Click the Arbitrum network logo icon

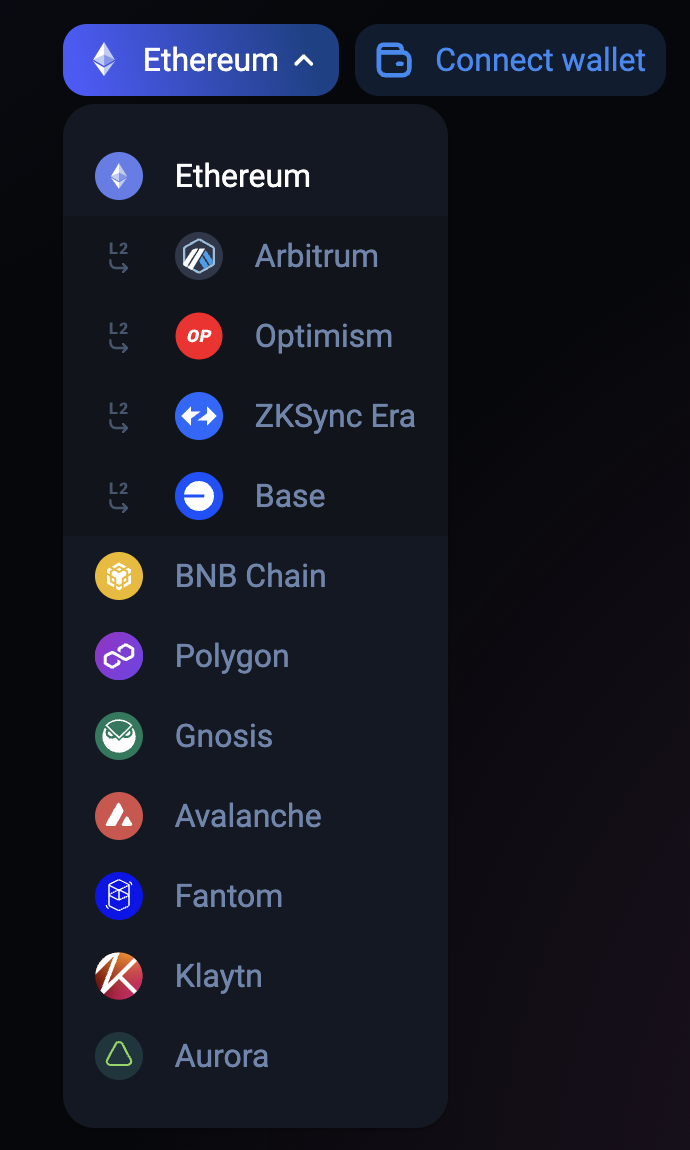198,256
